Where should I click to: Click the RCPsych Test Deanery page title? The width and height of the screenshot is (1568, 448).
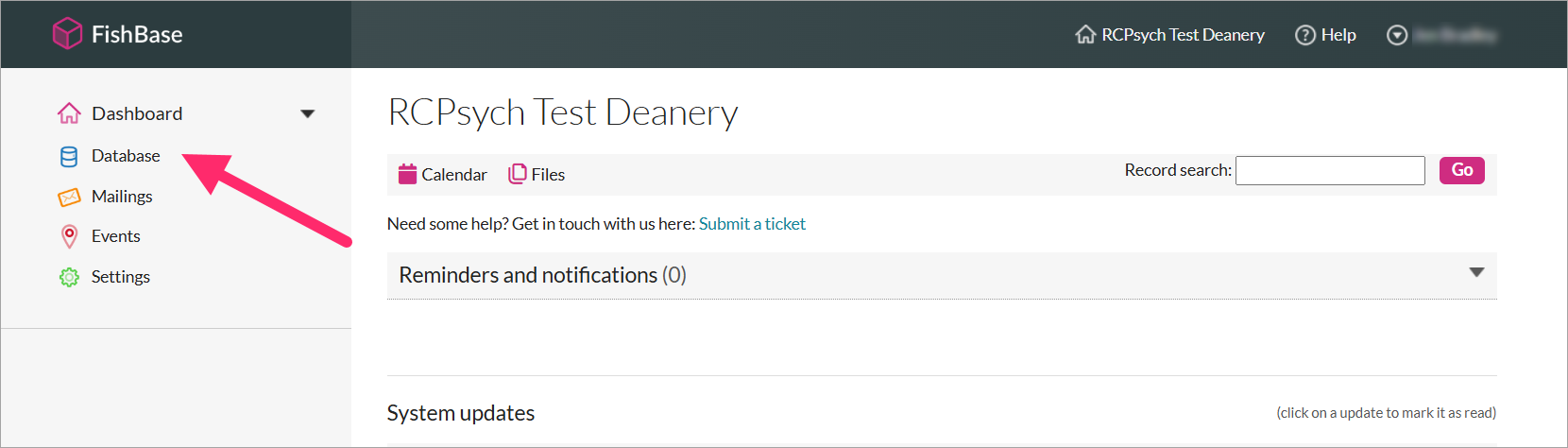[563, 112]
